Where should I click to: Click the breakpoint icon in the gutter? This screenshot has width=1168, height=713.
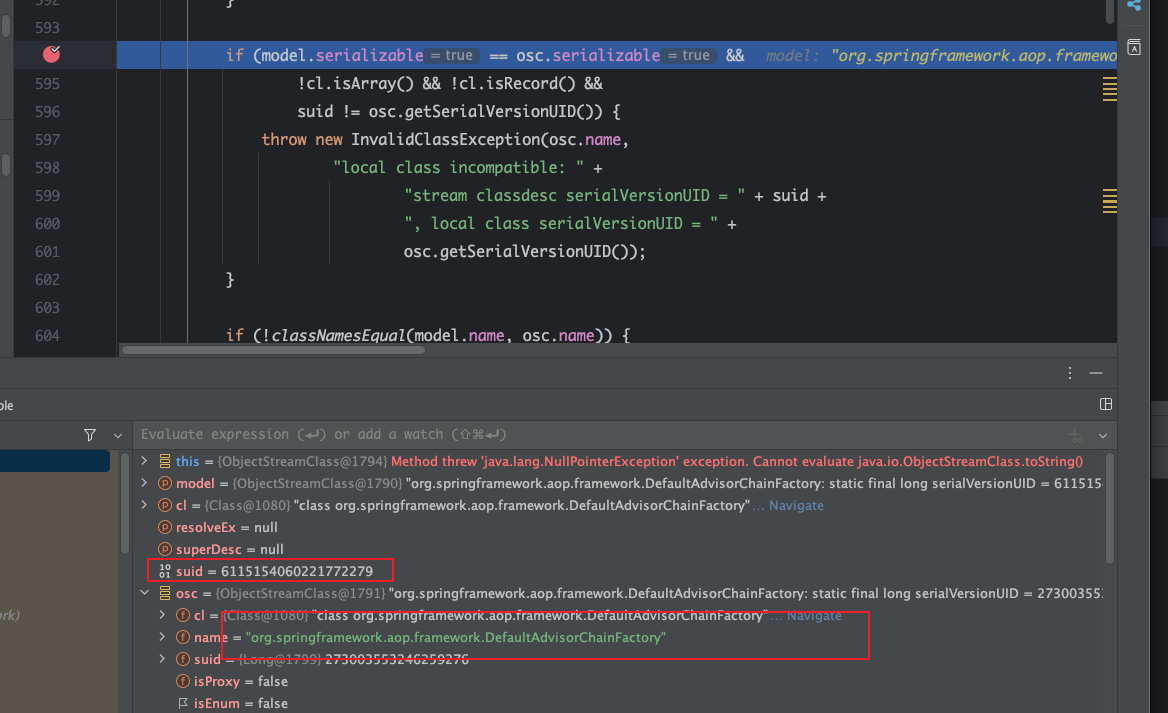[x=52, y=55]
